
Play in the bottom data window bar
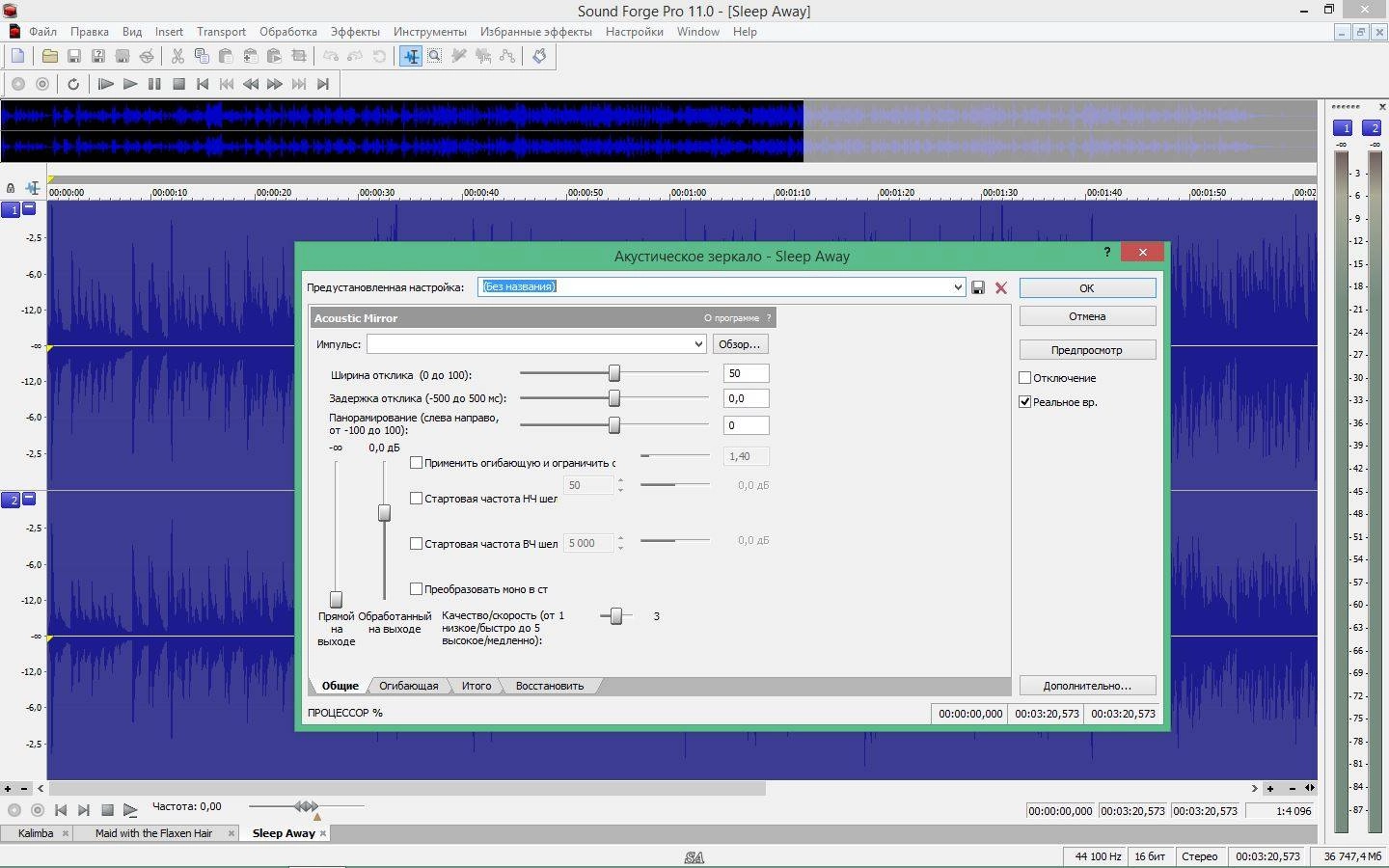tap(130, 810)
